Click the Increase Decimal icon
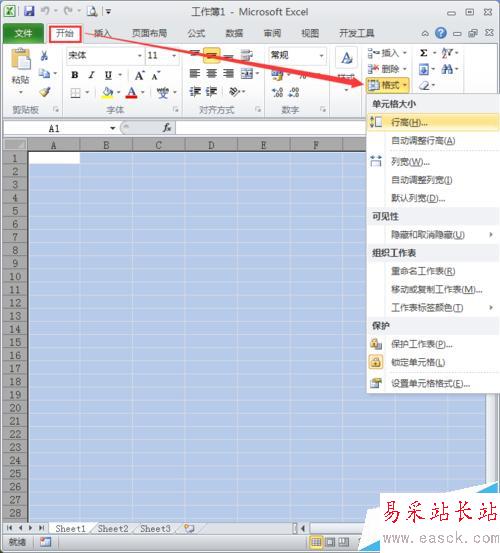The image size is (500, 553). [x=278, y=92]
